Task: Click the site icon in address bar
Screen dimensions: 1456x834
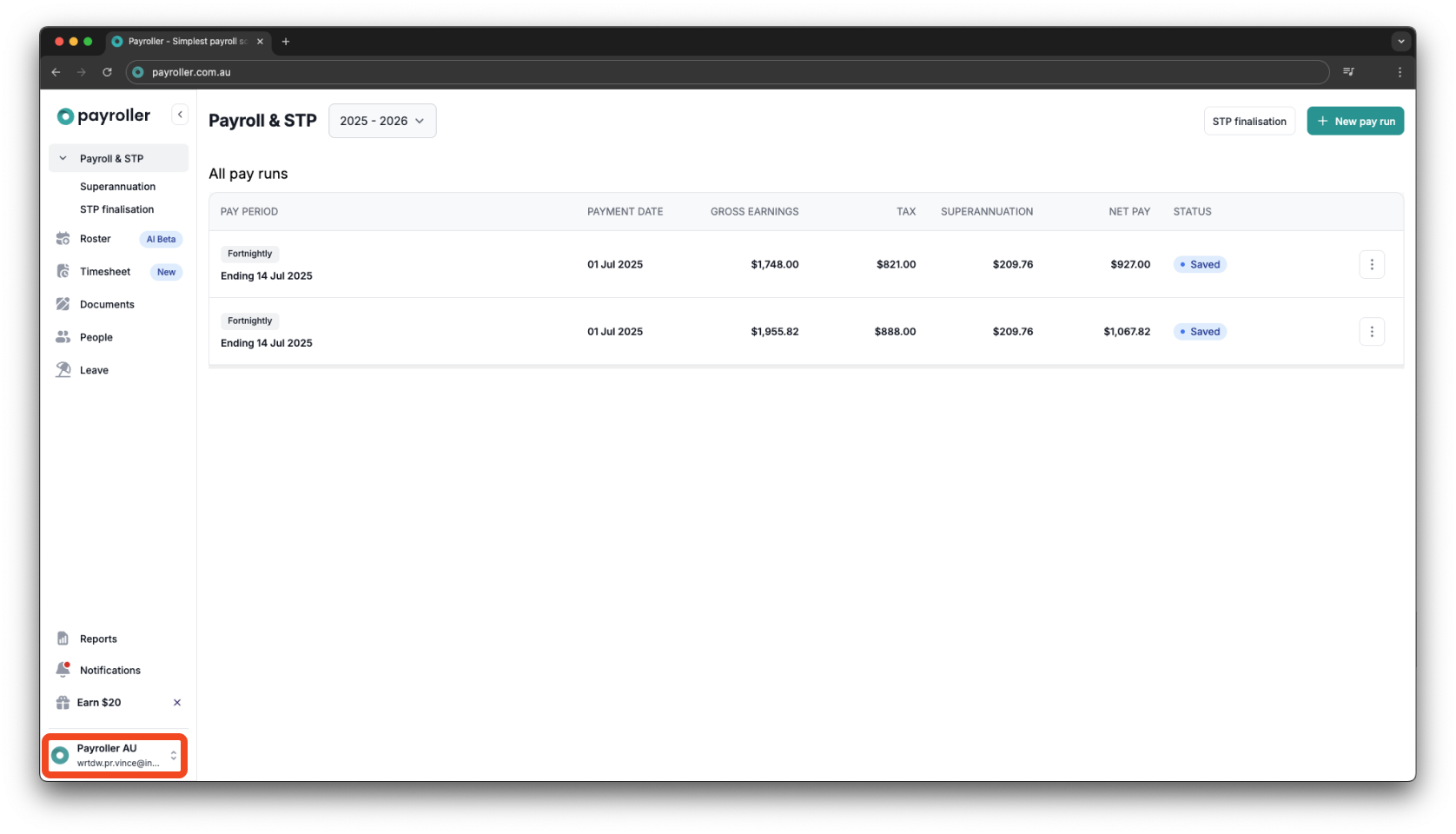Action: [x=138, y=72]
